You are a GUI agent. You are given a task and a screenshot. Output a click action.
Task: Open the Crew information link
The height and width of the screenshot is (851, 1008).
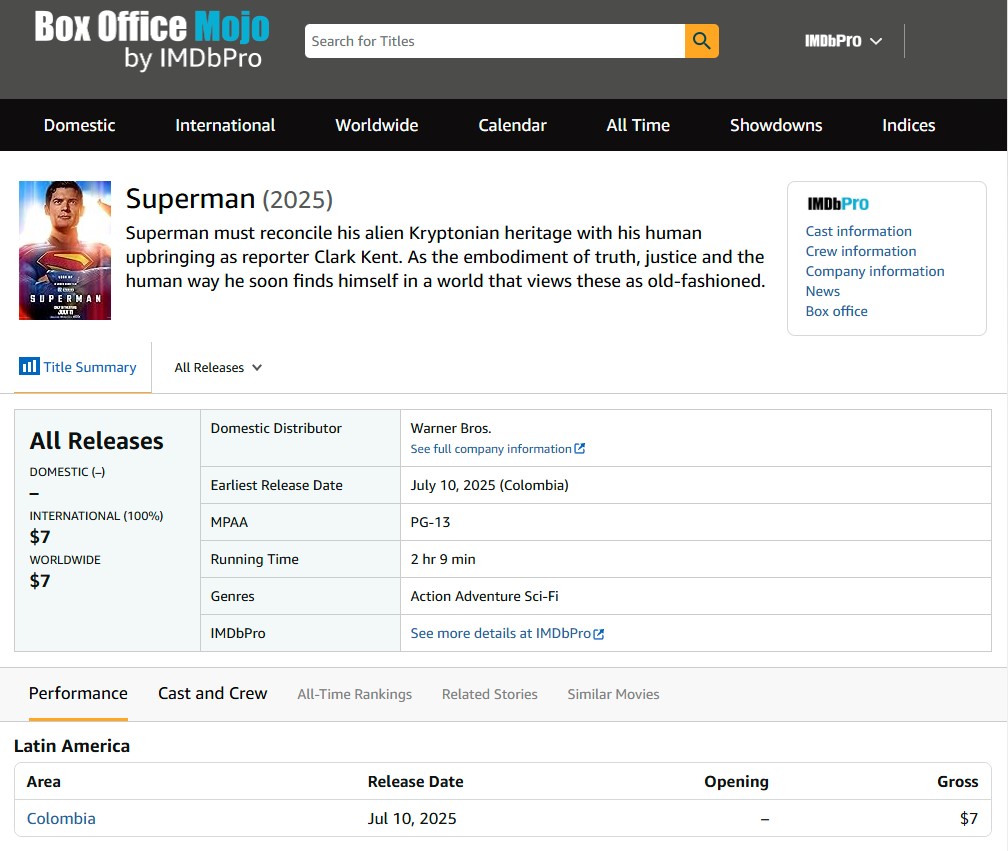(861, 251)
